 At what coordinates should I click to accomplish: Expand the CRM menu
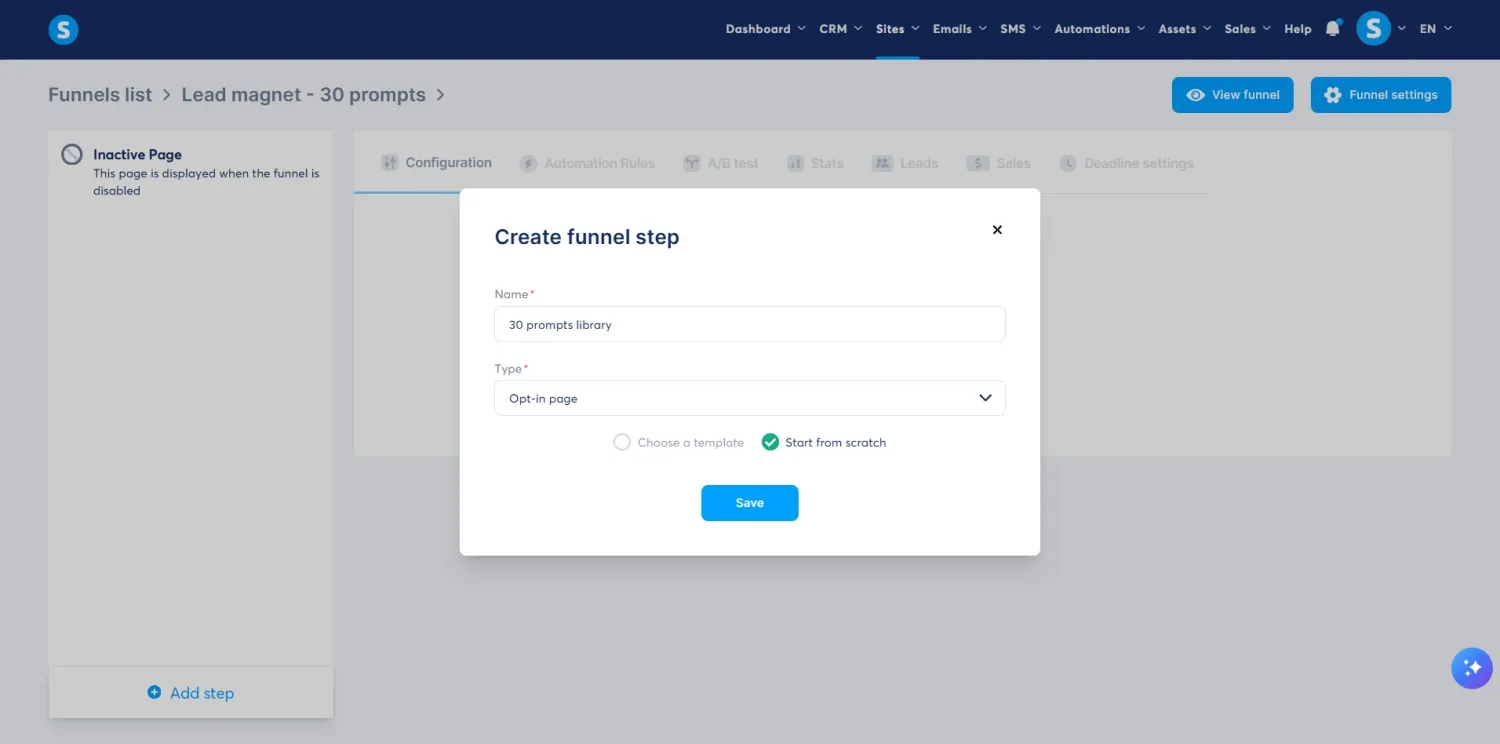pyautogui.click(x=840, y=29)
